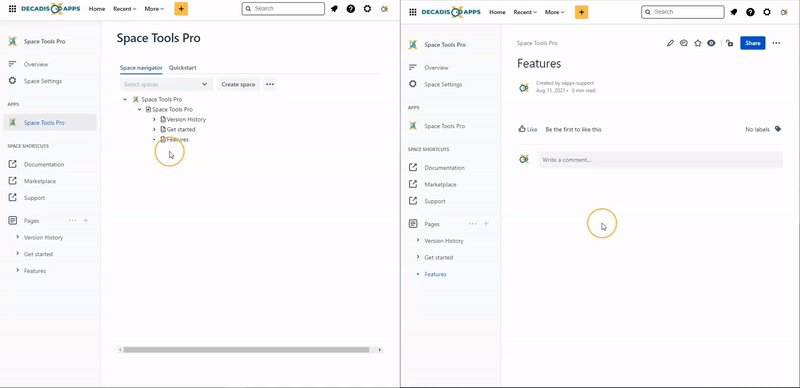Click Decadis Apps logo in right window
This screenshot has width=800, height=388.
tap(451, 12)
